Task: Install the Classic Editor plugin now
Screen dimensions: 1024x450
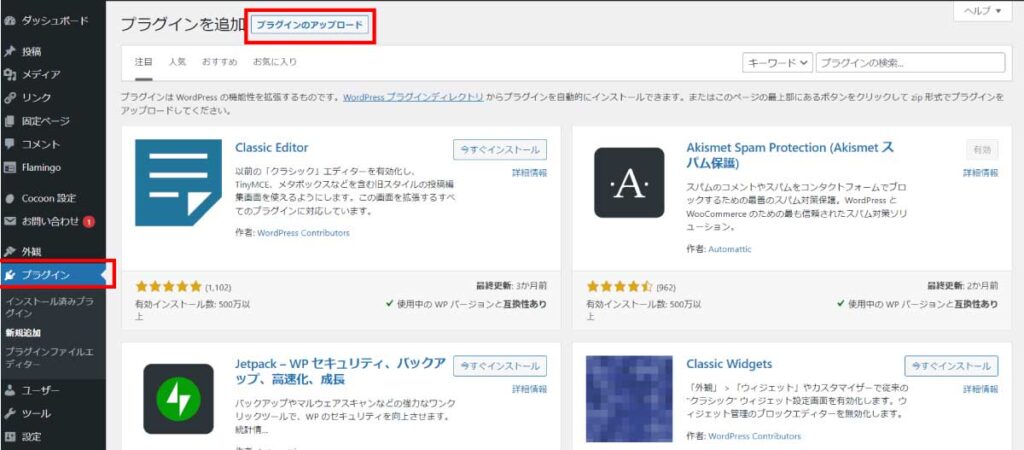Action: click(x=500, y=150)
